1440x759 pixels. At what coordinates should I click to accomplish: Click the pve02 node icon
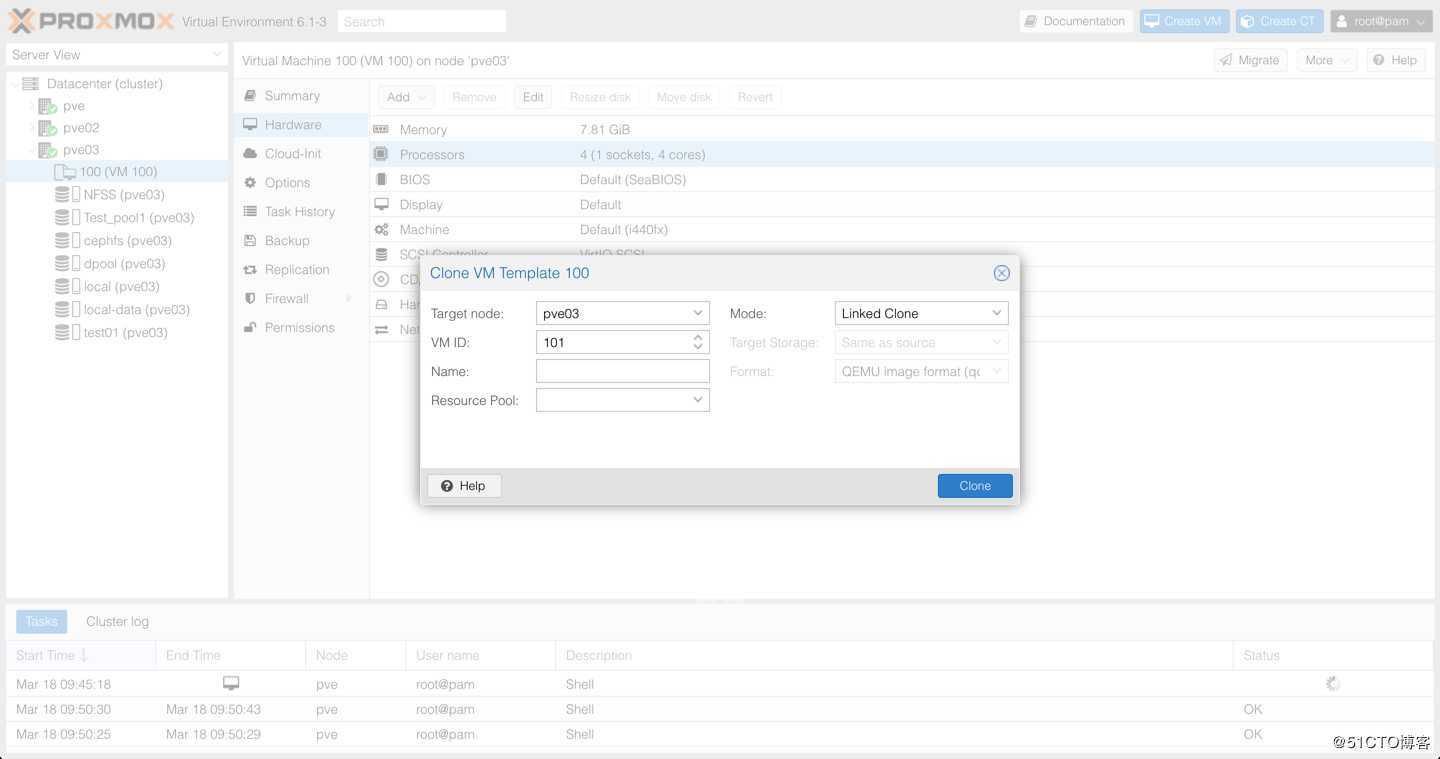click(x=47, y=128)
